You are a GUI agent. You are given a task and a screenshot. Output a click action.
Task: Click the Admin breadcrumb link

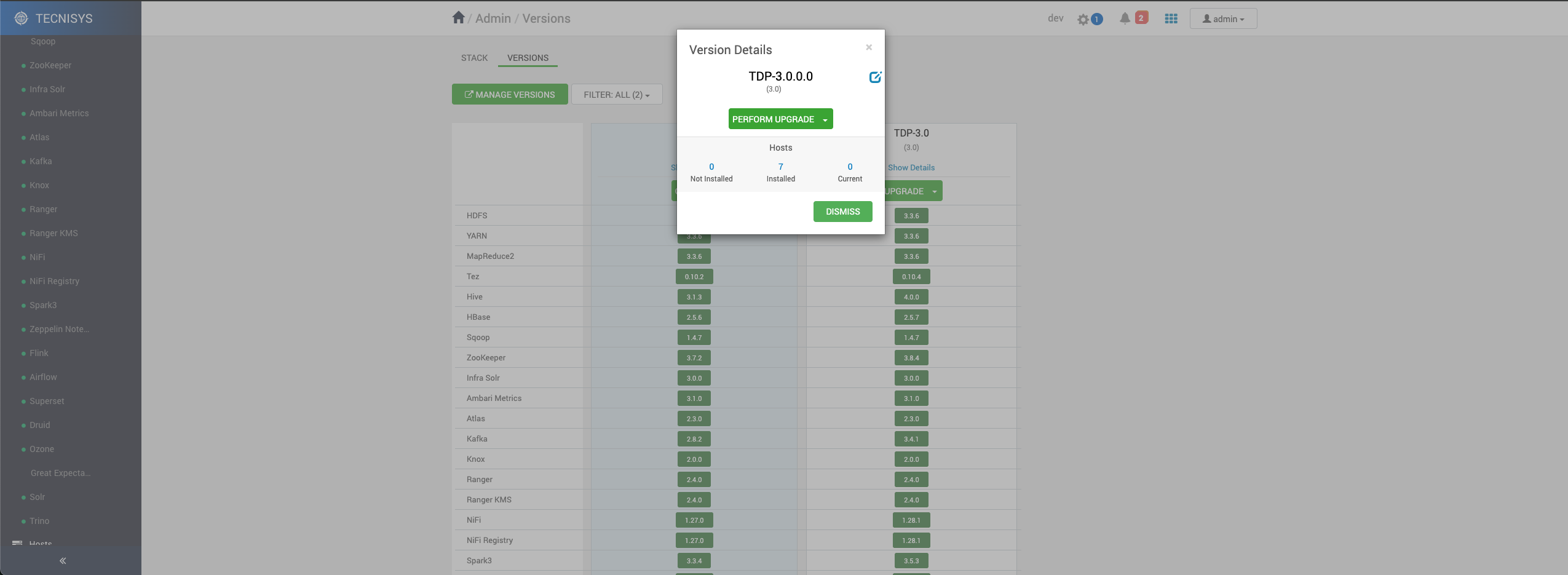[493, 18]
